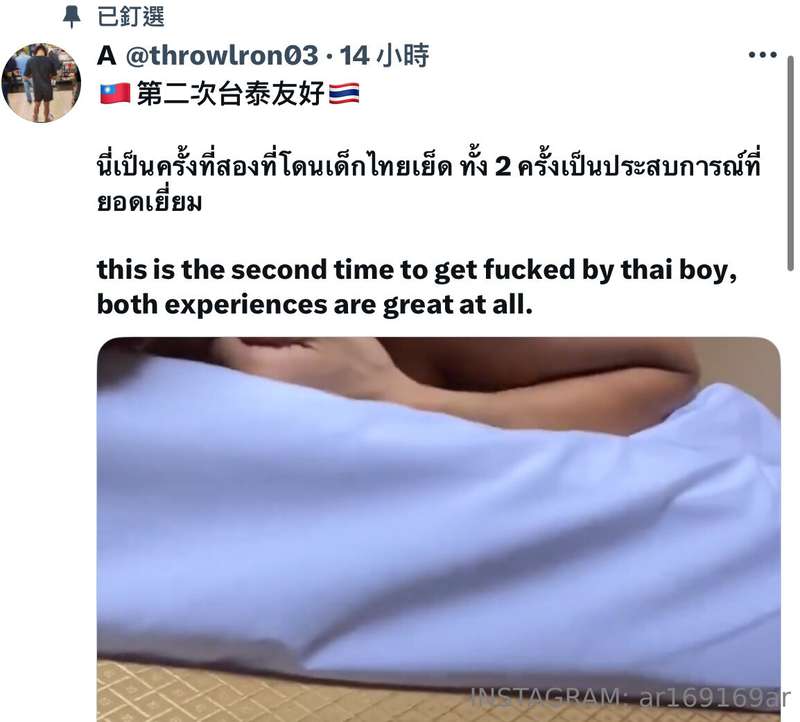Click the Taiwan flag emoji
Viewport: 800px width, 722px height.
point(115,94)
